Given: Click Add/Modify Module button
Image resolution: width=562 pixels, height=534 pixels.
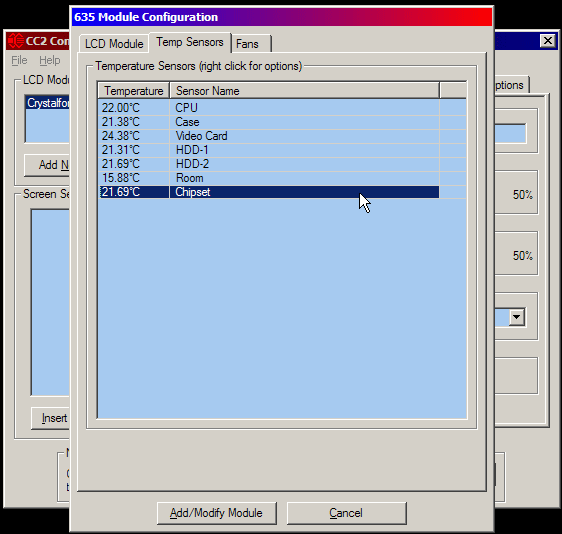Looking at the screenshot, I should [216, 513].
